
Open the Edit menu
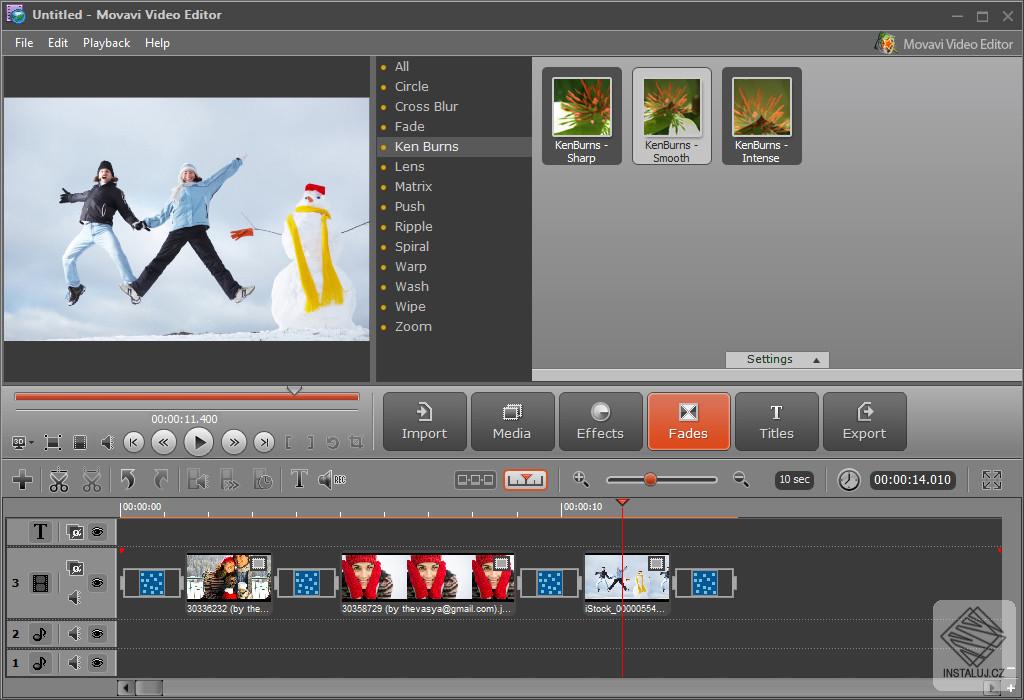coord(58,43)
